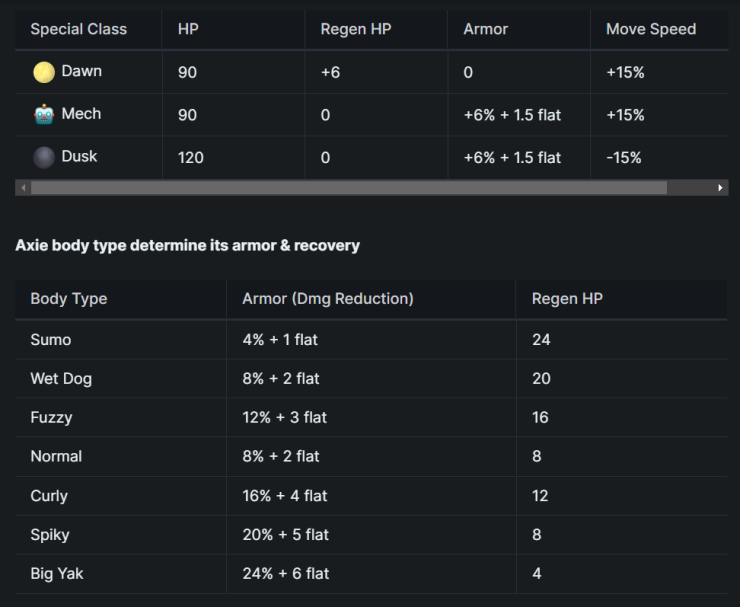Click the Curly armor value 16% + 4 flat
This screenshot has width=740, height=607.
(285, 496)
